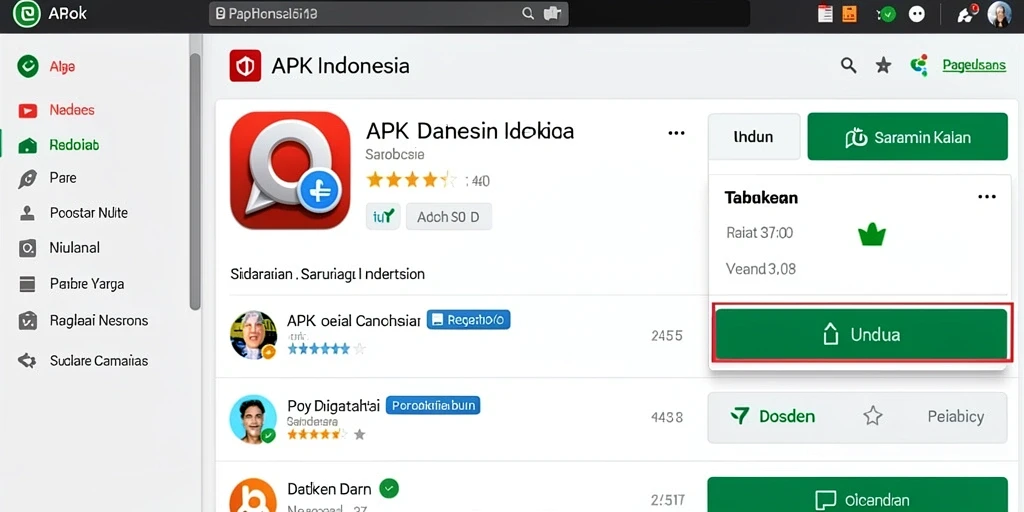
Task: Click the Adch S0 D button
Action: pyautogui.click(x=449, y=216)
